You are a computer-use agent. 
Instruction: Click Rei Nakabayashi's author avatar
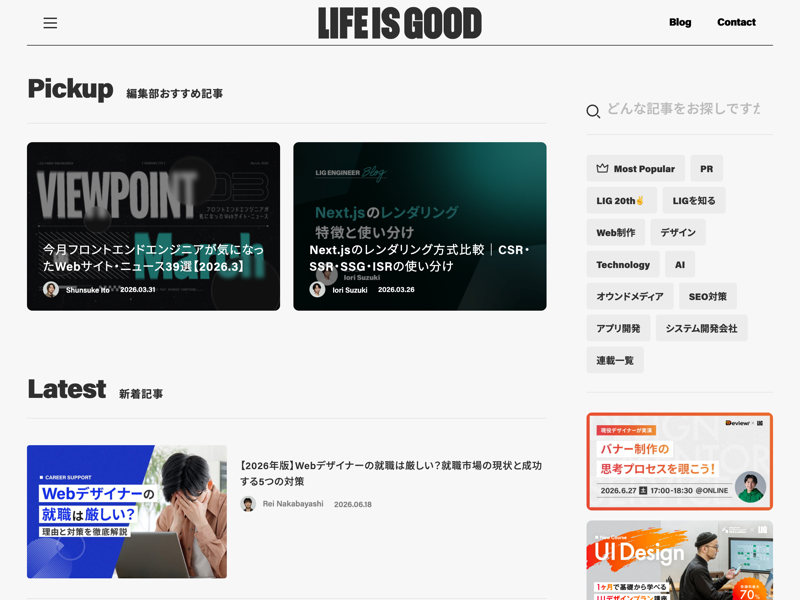click(248, 504)
